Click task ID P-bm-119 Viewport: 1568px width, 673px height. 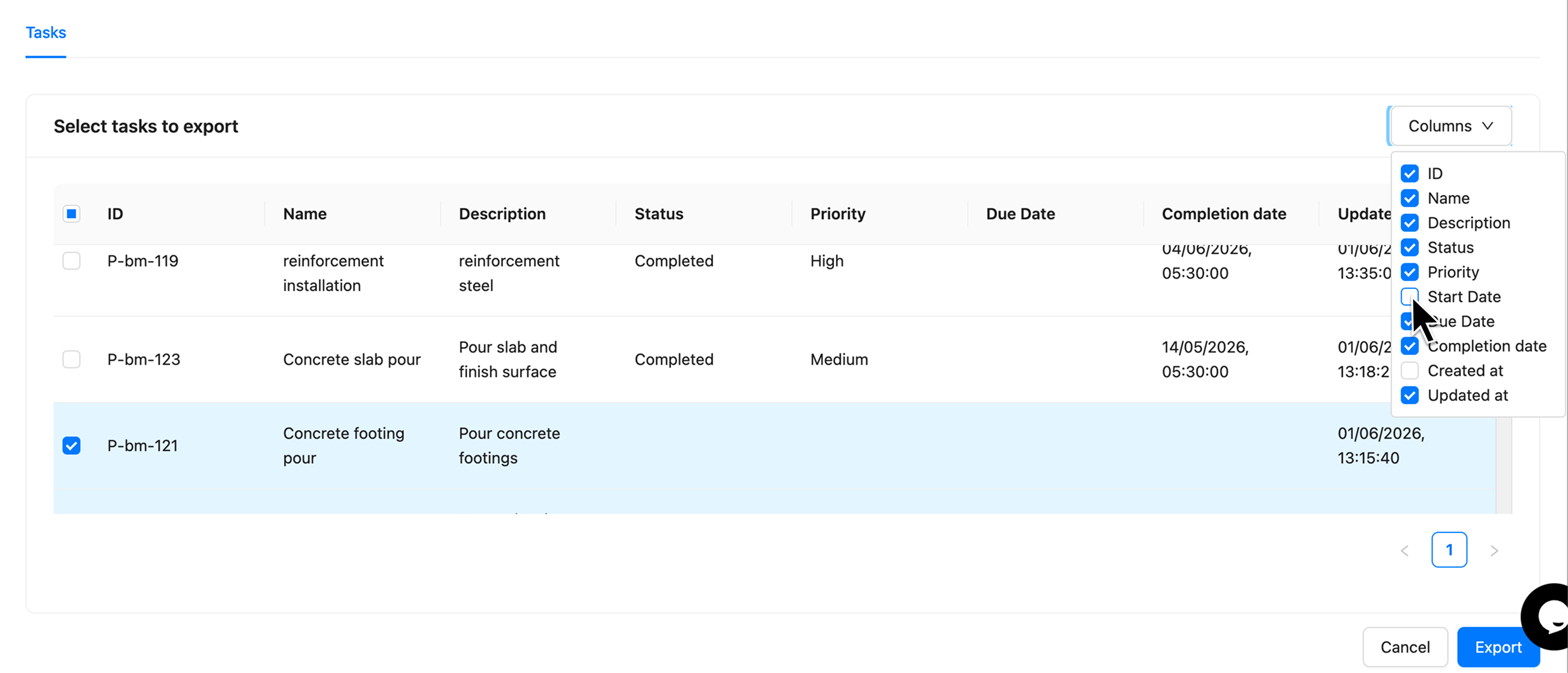click(x=142, y=261)
